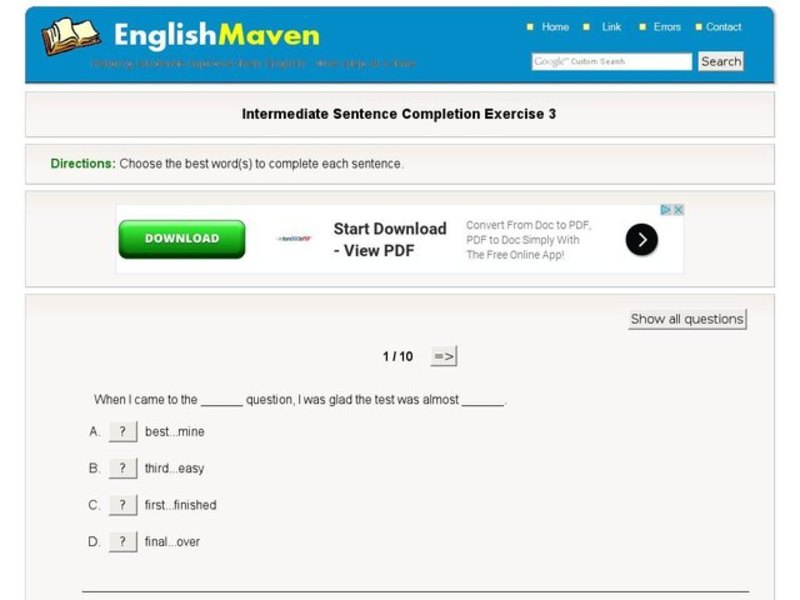Reveal the answer for choice B third...easy
The image size is (800, 600).
pos(122,467)
